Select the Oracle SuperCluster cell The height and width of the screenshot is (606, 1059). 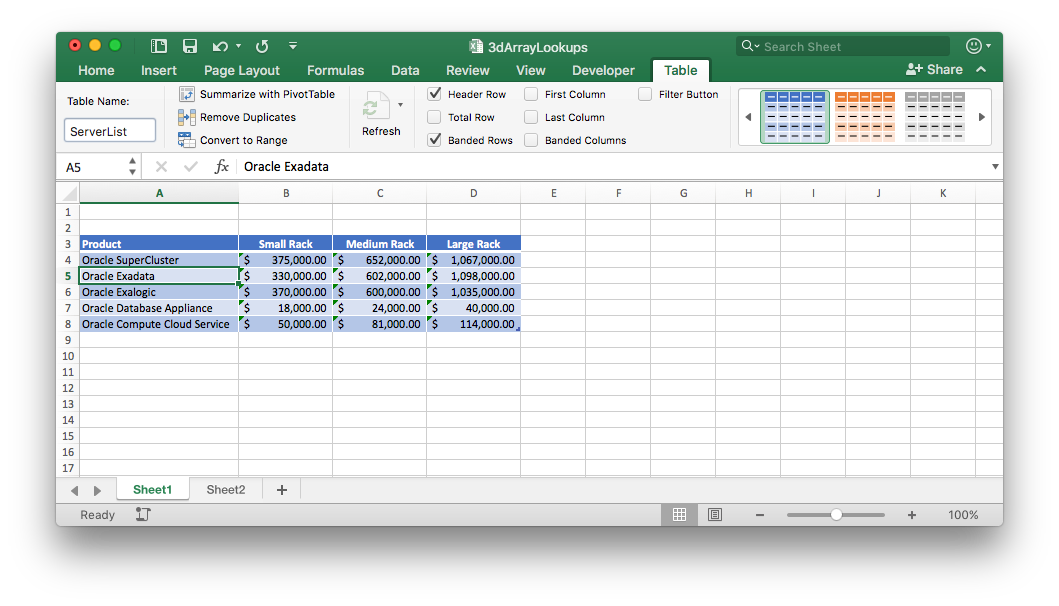pyautogui.click(x=159, y=260)
